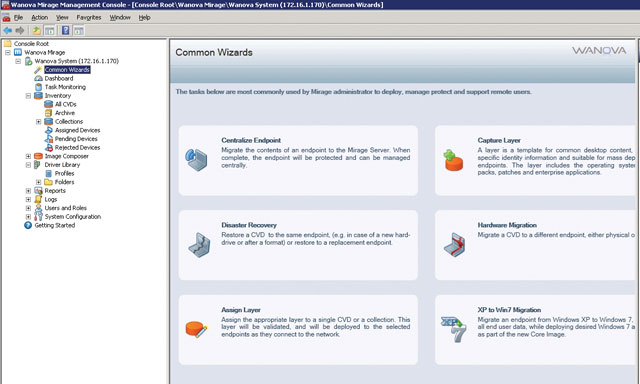Click the Archive icon in tree
The width and height of the screenshot is (640, 384).
pos(49,113)
